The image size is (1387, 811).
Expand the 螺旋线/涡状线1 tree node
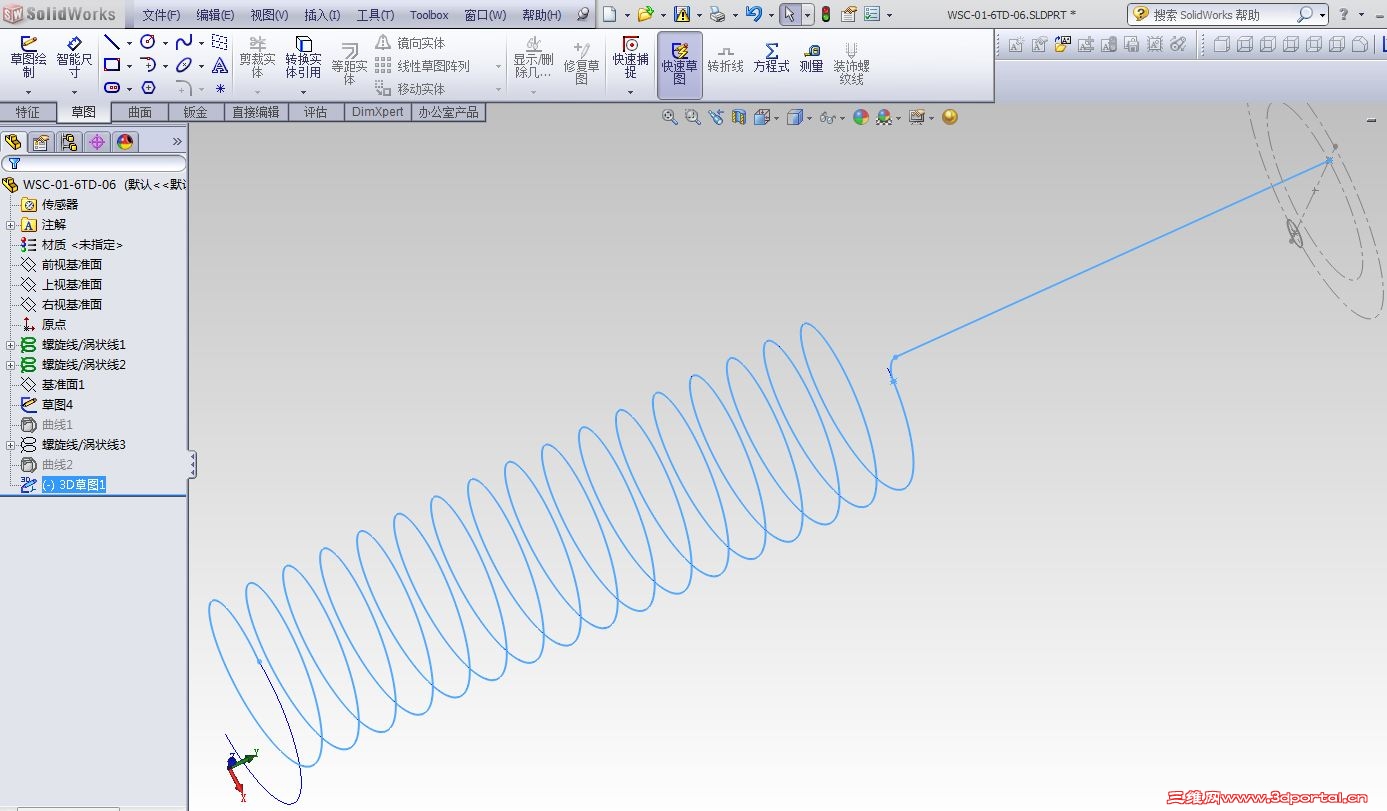pos(11,345)
